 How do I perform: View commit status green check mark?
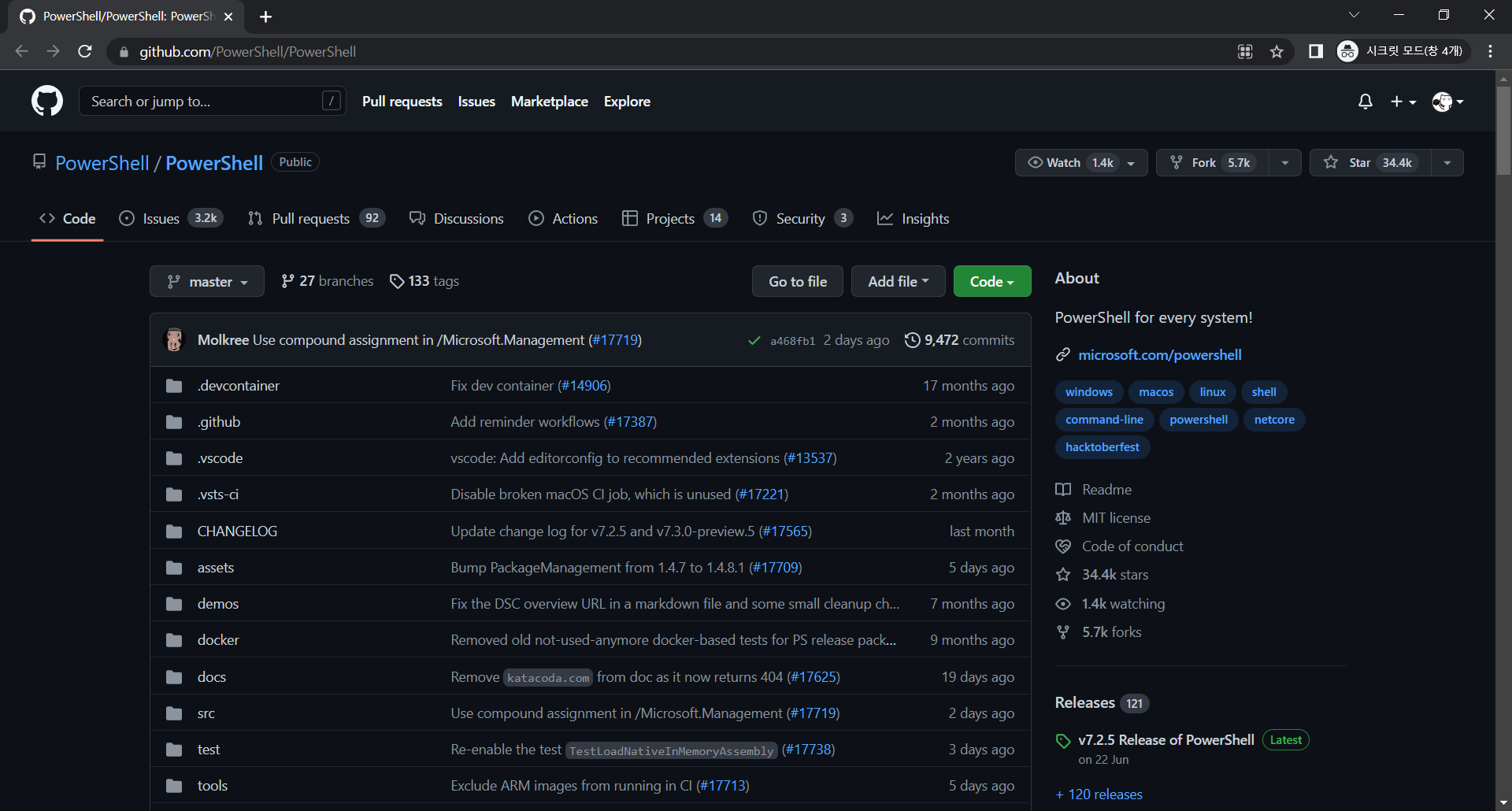[x=754, y=340]
